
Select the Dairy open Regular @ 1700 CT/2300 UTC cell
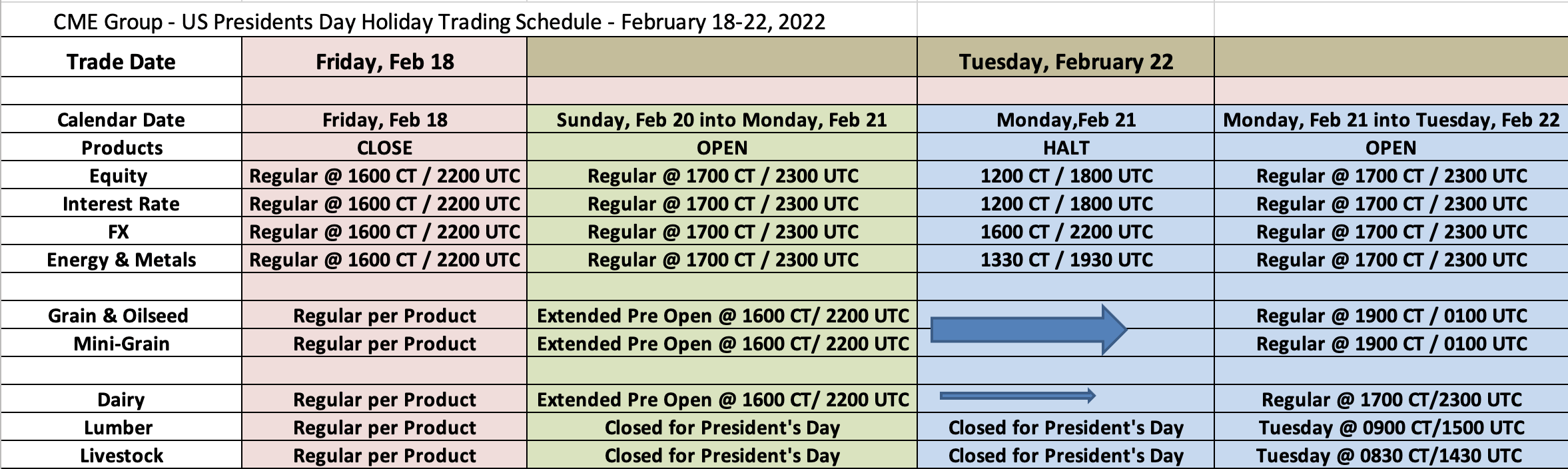1391,399
